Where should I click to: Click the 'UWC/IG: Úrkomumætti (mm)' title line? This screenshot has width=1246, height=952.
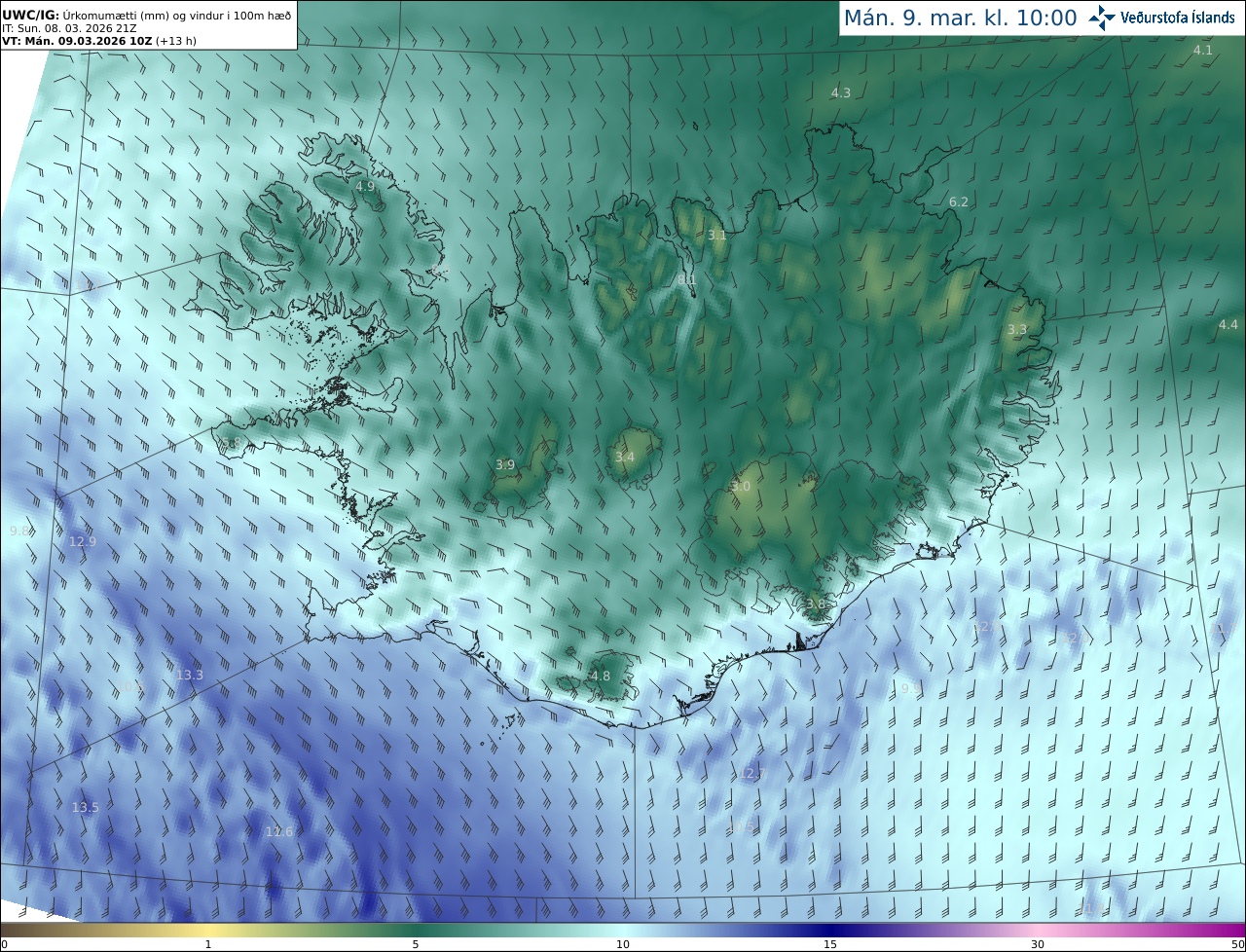[146, 15]
